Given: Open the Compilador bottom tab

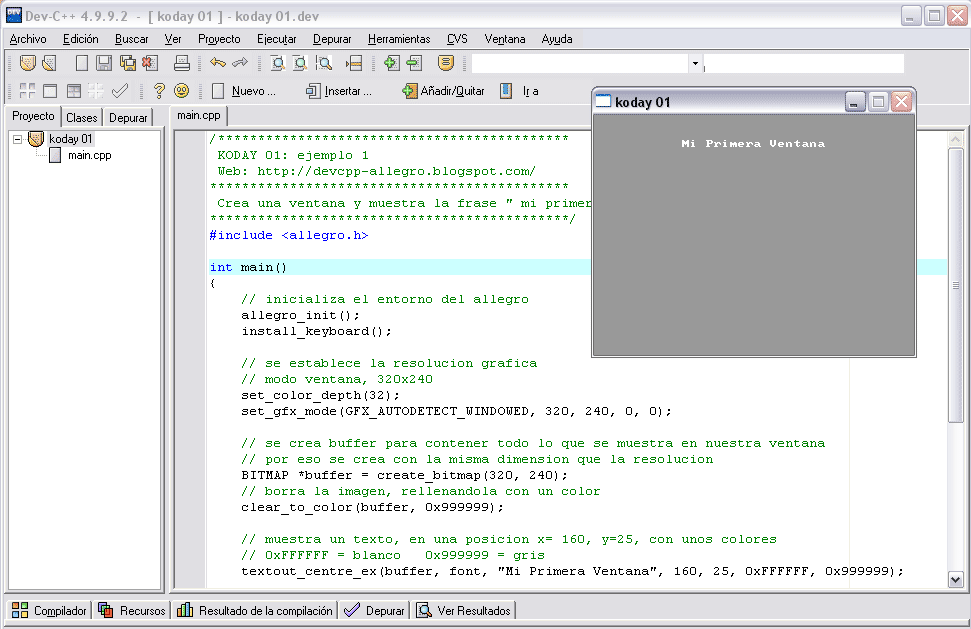Looking at the screenshot, I should (49, 610).
